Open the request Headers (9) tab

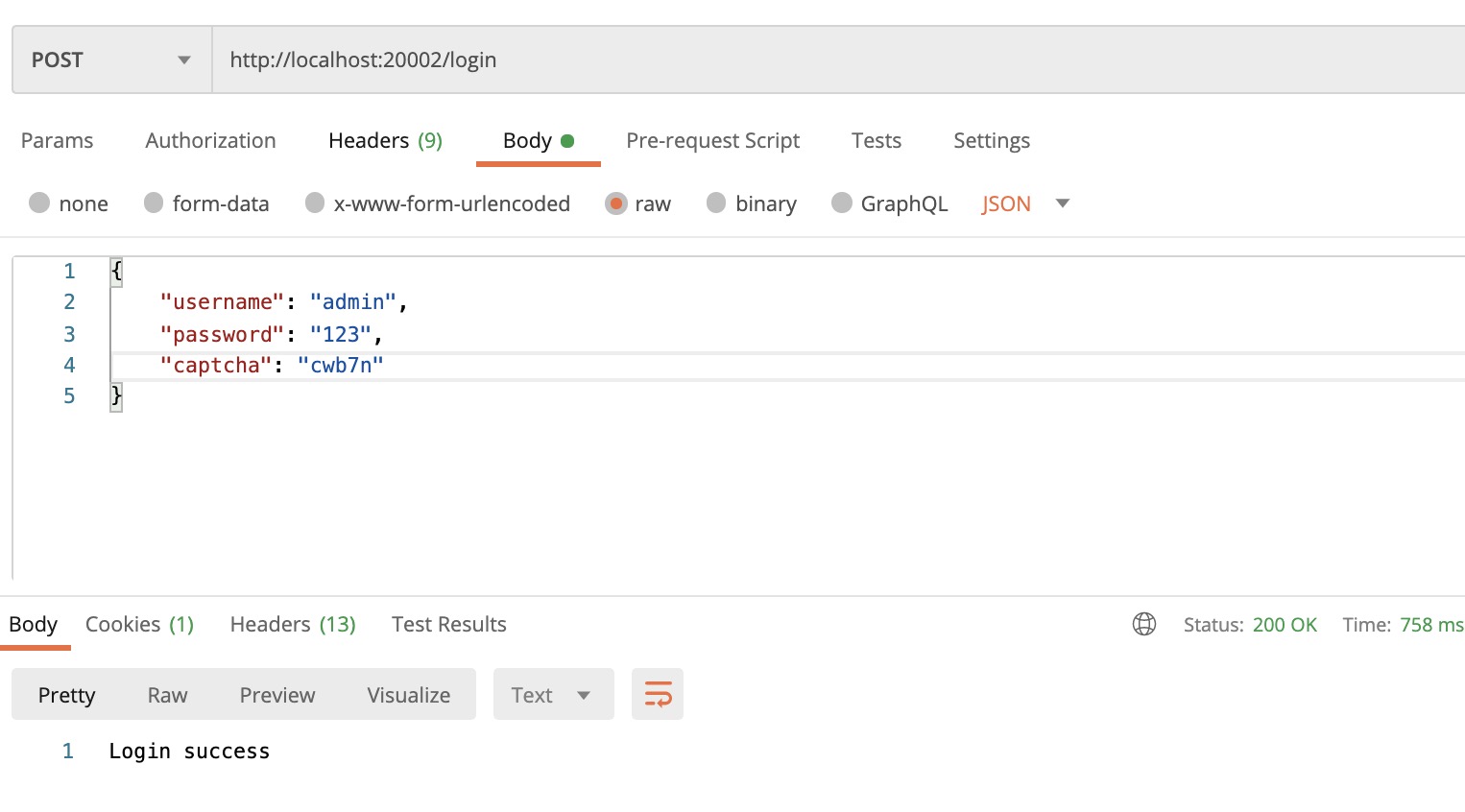pos(385,141)
